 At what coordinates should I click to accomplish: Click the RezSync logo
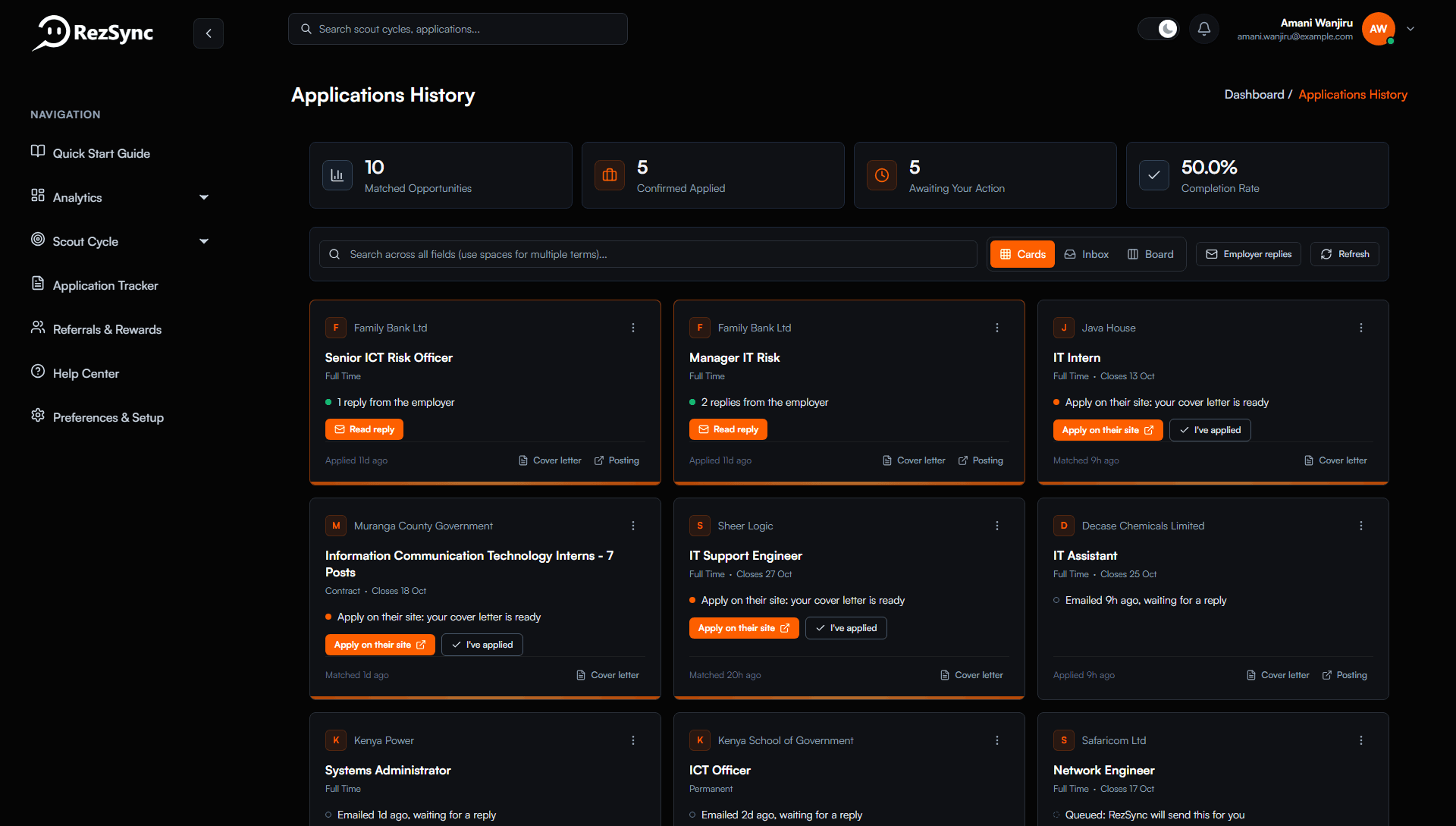[93, 33]
